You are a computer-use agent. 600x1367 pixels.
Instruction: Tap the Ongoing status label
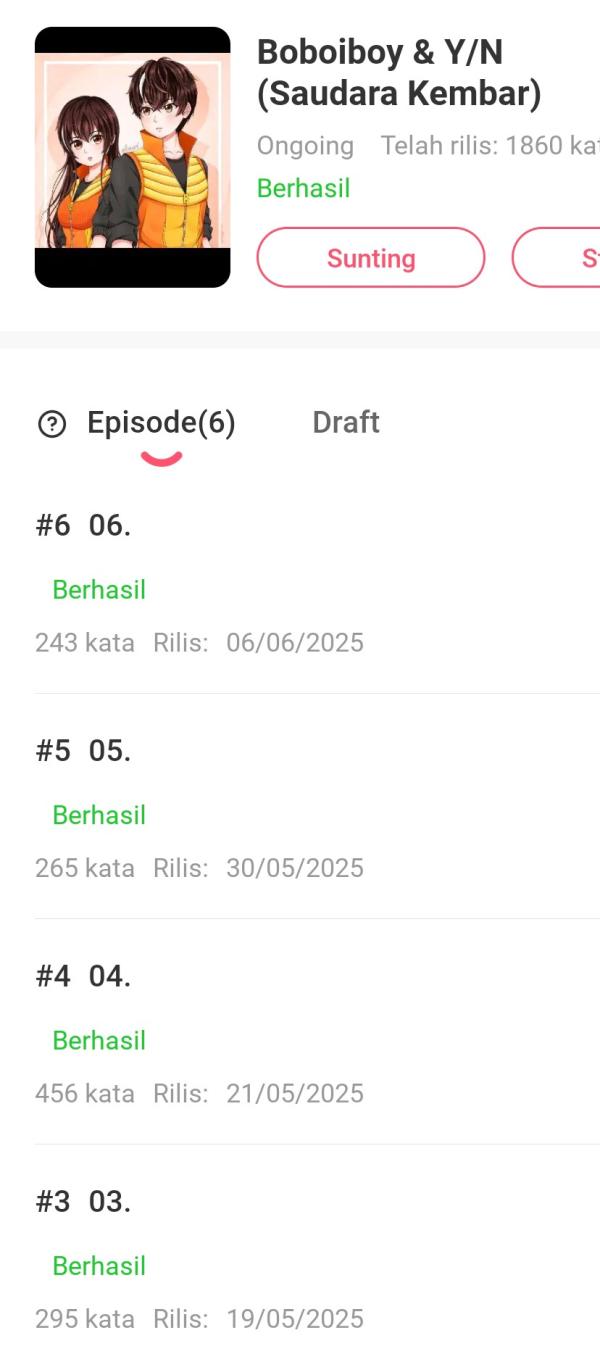coord(305,146)
